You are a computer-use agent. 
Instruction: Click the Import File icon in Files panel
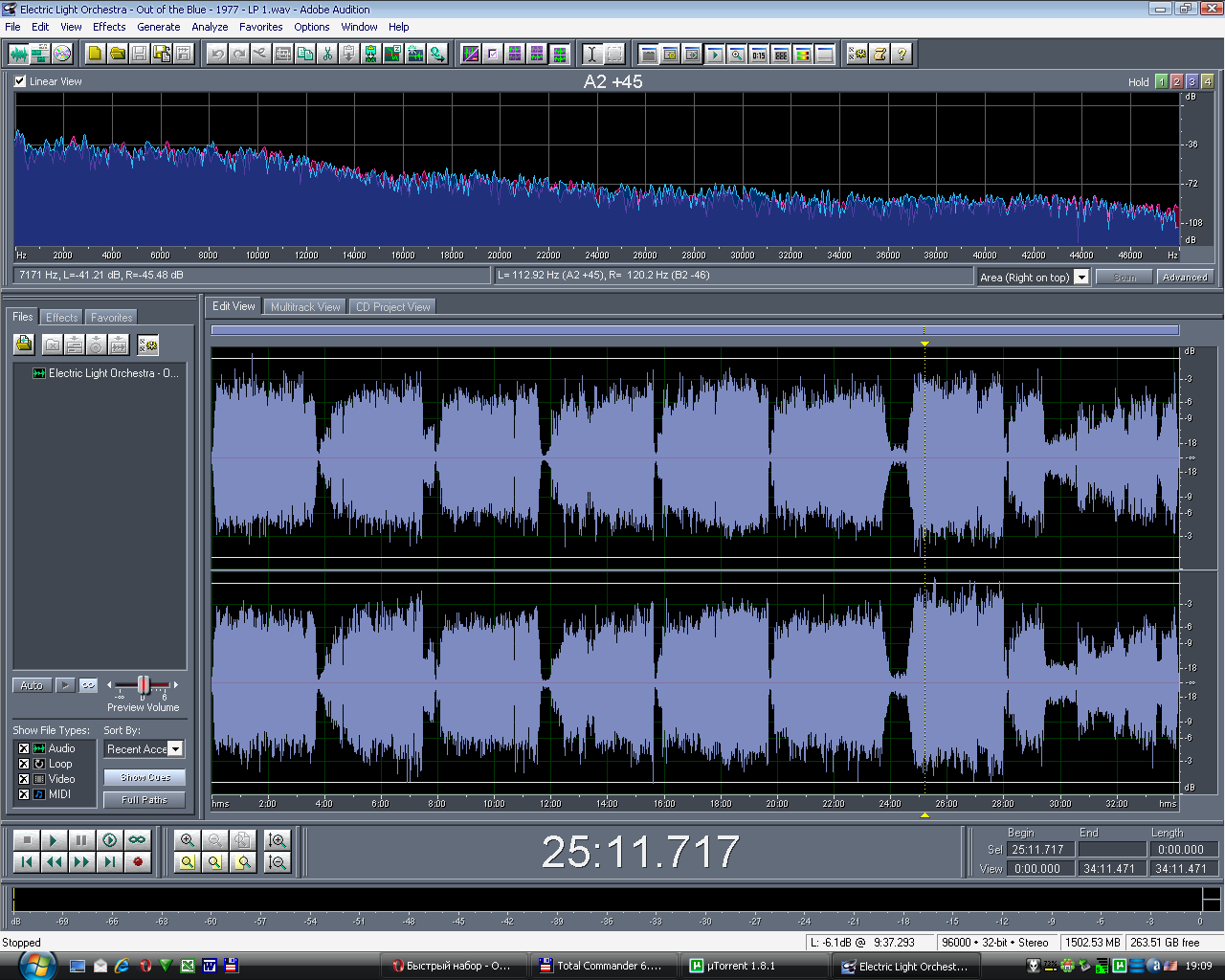(24, 345)
